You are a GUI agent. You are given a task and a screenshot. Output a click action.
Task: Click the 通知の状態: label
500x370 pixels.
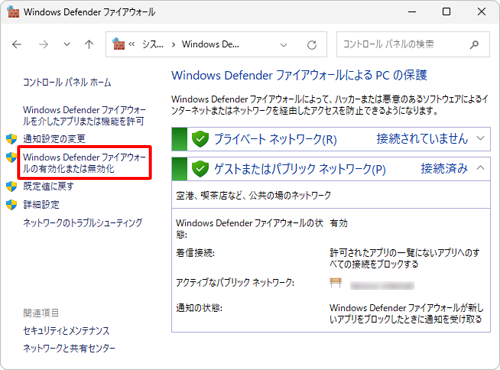click(x=199, y=308)
